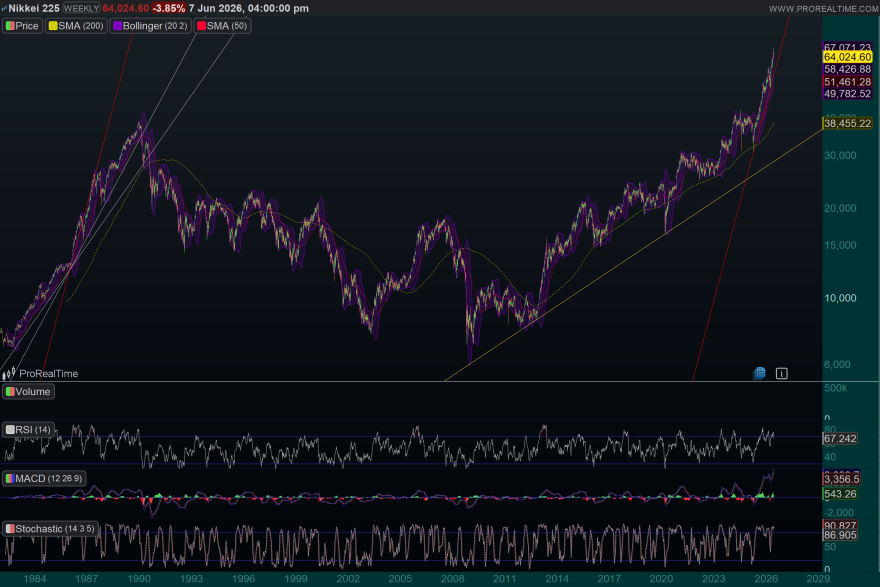Click the 2020 year on time axis
Image resolution: width=880 pixels, height=587 pixels.
click(661, 579)
